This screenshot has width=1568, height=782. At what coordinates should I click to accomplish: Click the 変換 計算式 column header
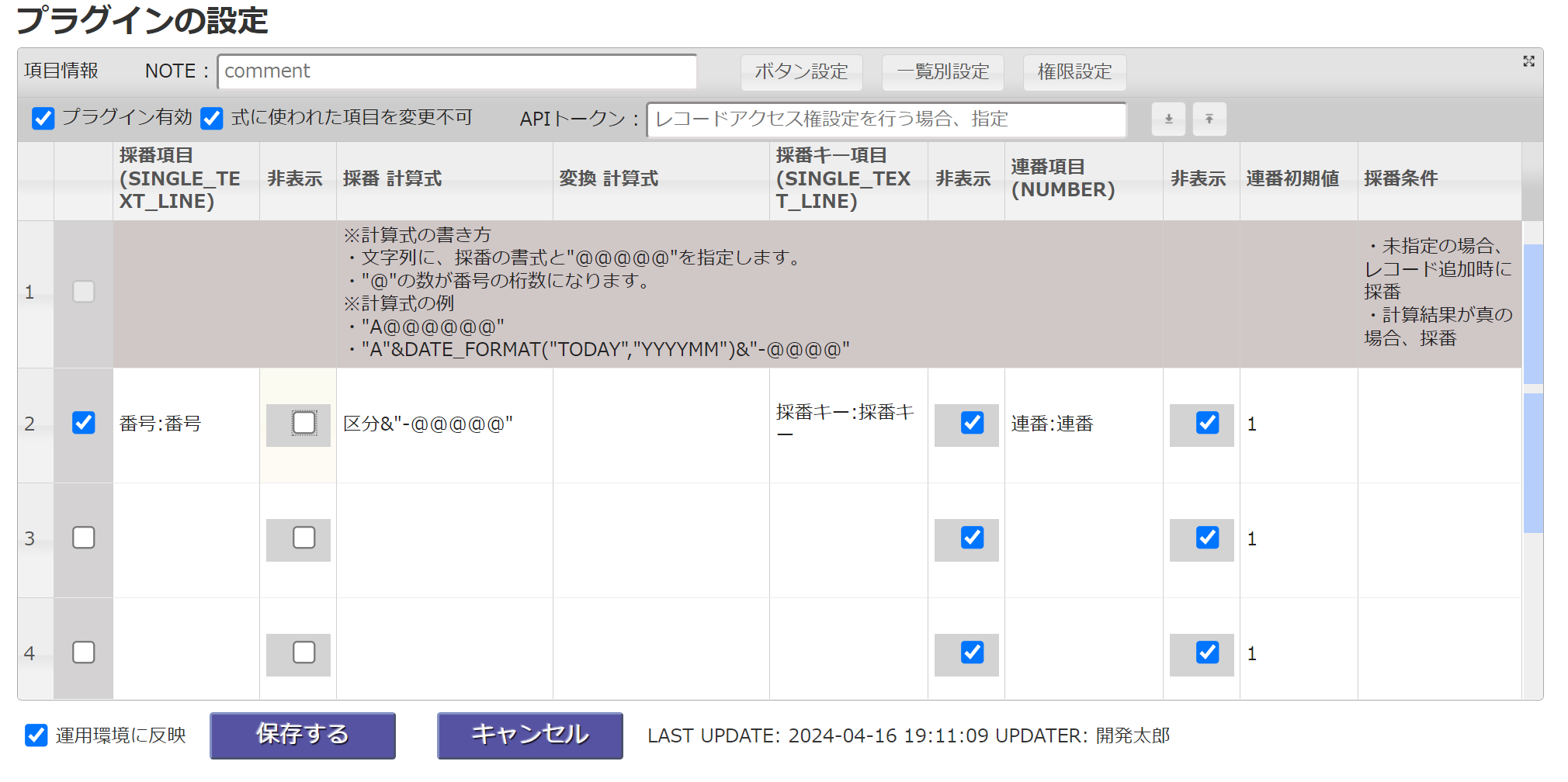pos(661,180)
